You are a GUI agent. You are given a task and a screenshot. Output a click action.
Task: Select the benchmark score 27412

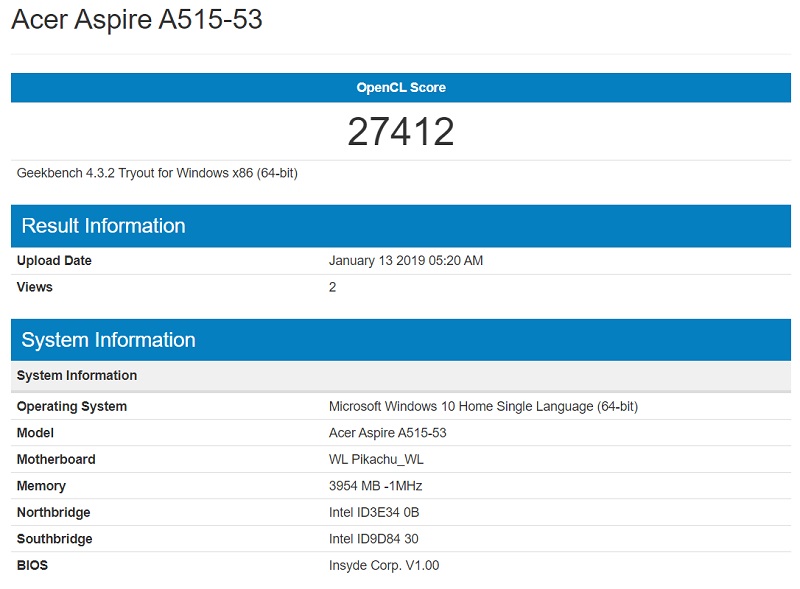(400, 131)
